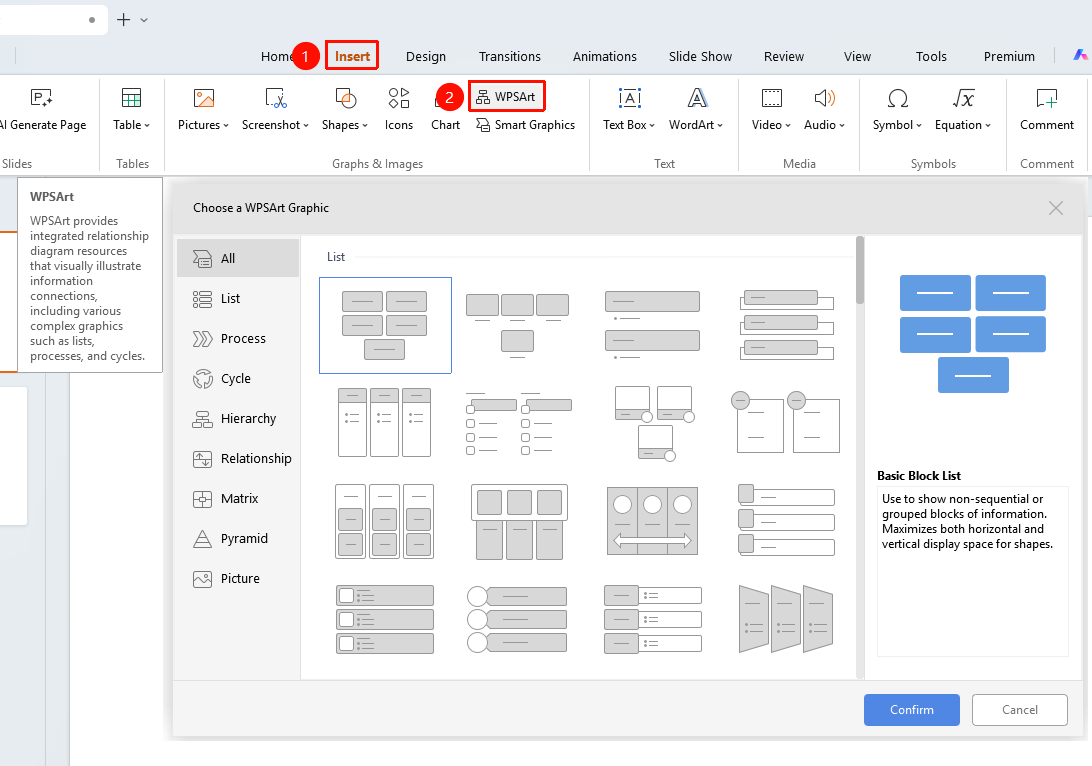Switch to the Design tab
The width and height of the screenshot is (1092, 766).
click(x=426, y=56)
